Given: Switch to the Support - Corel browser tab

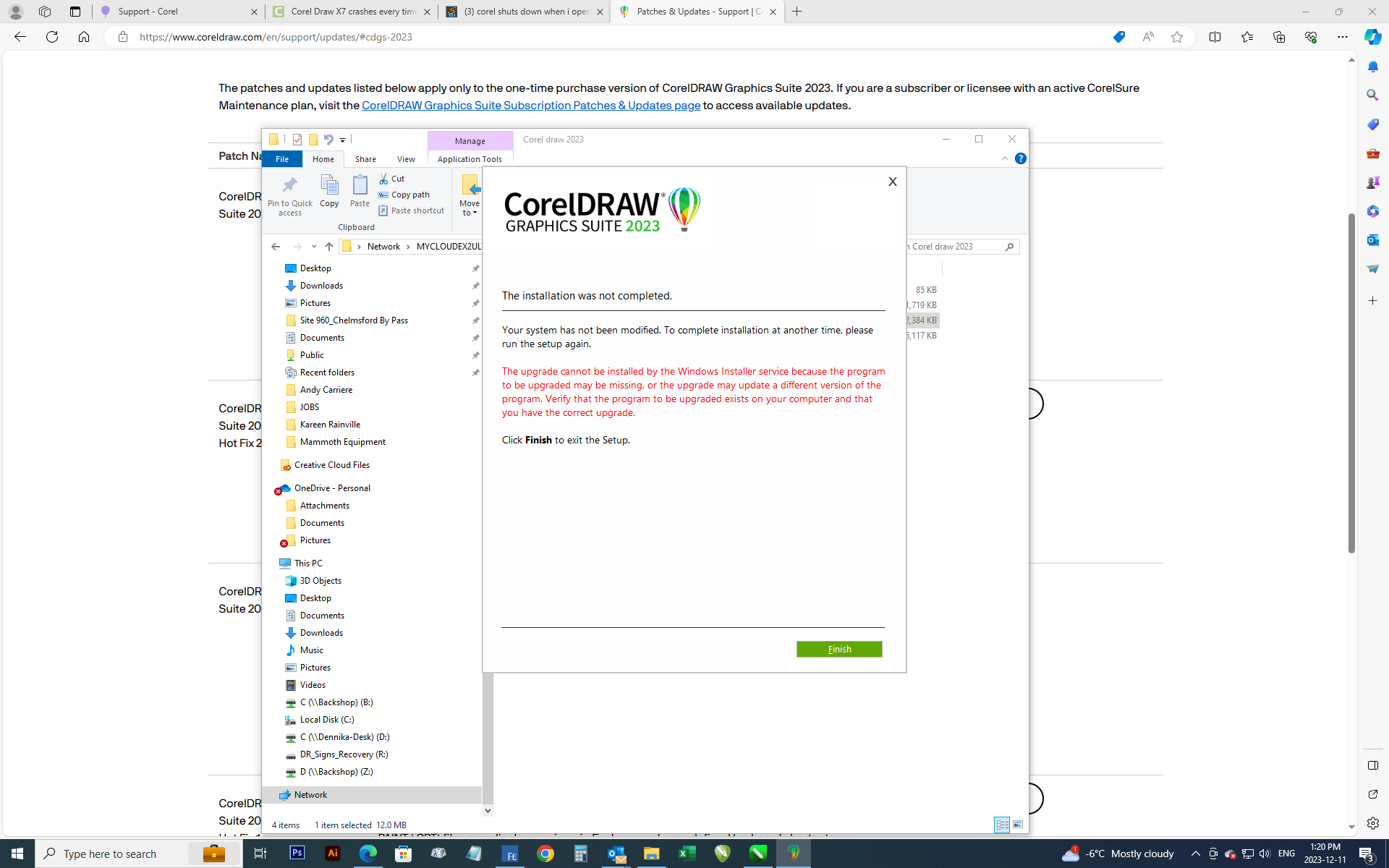Looking at the screenshot, I should (x=178, y=12).
